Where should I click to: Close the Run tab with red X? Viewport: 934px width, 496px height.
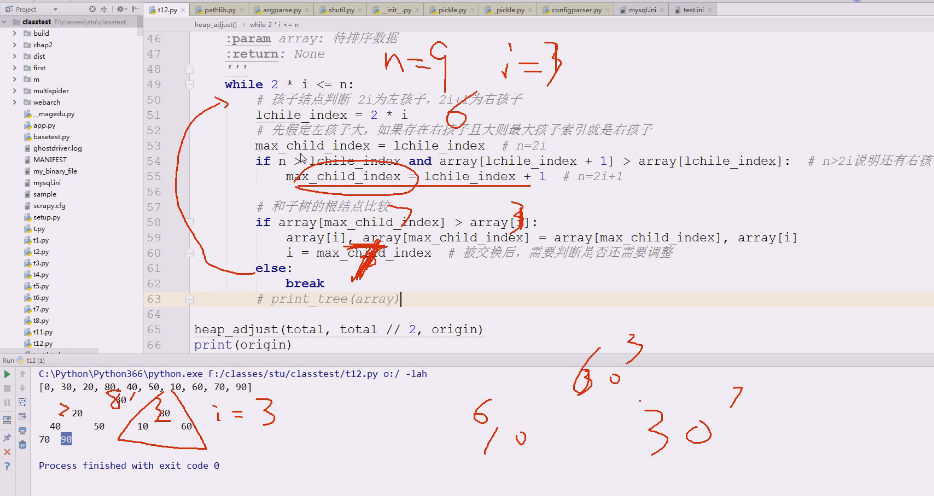[x=7, y=452]
